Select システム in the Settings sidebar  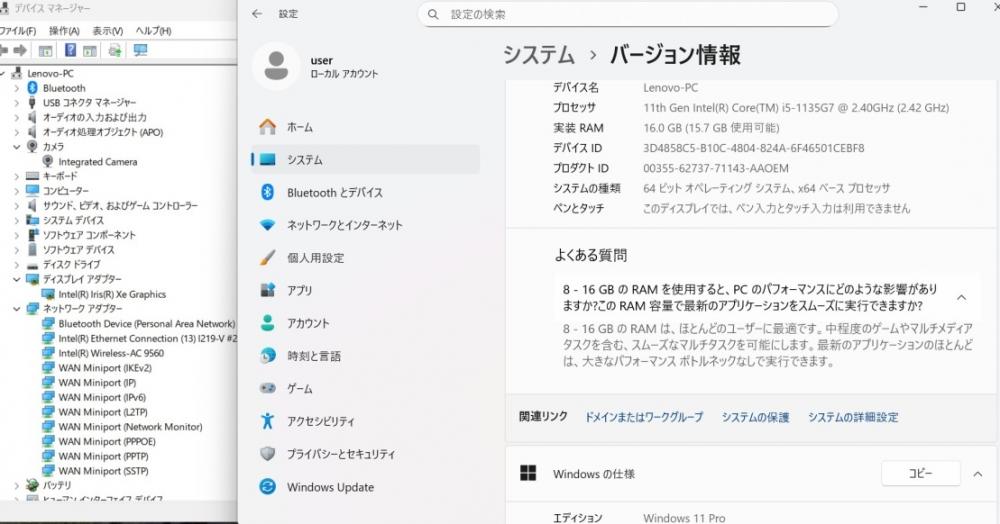coord(365,159)
